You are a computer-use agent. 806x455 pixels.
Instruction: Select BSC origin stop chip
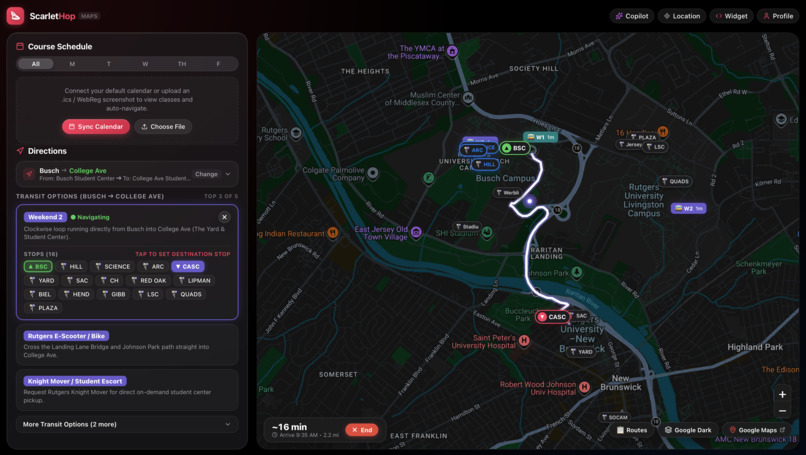(38, 266)
